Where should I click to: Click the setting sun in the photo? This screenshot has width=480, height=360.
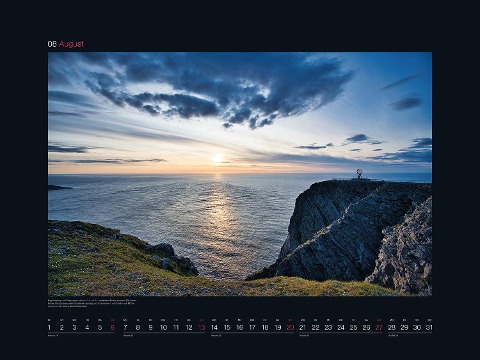coord(218,159)
